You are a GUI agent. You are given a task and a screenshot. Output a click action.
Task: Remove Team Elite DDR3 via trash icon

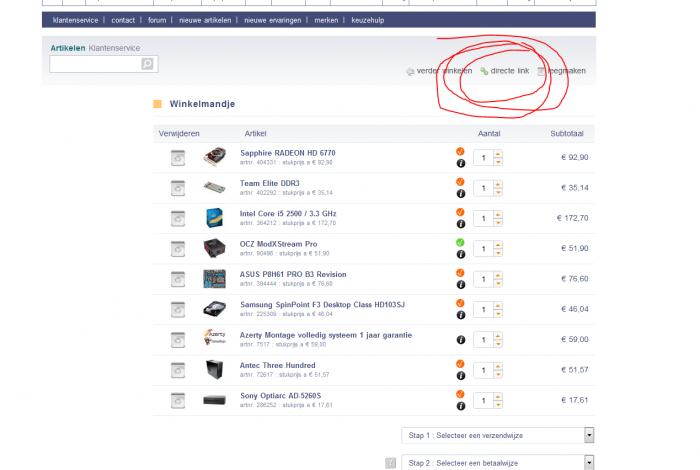[178, 188]
